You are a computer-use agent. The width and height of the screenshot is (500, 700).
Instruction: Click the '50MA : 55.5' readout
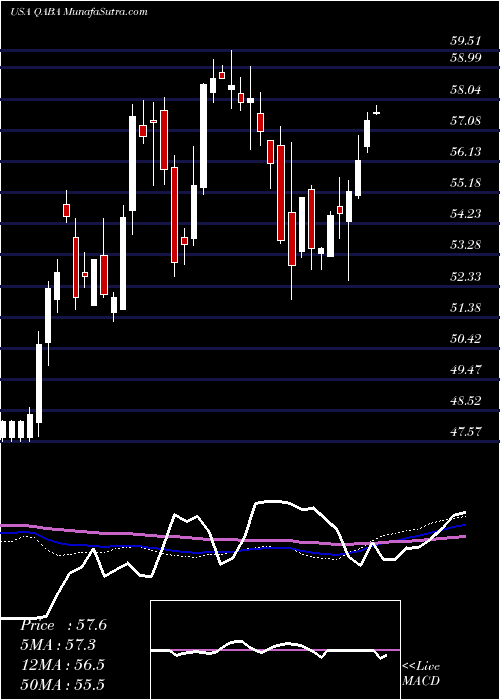click(62, 684)
